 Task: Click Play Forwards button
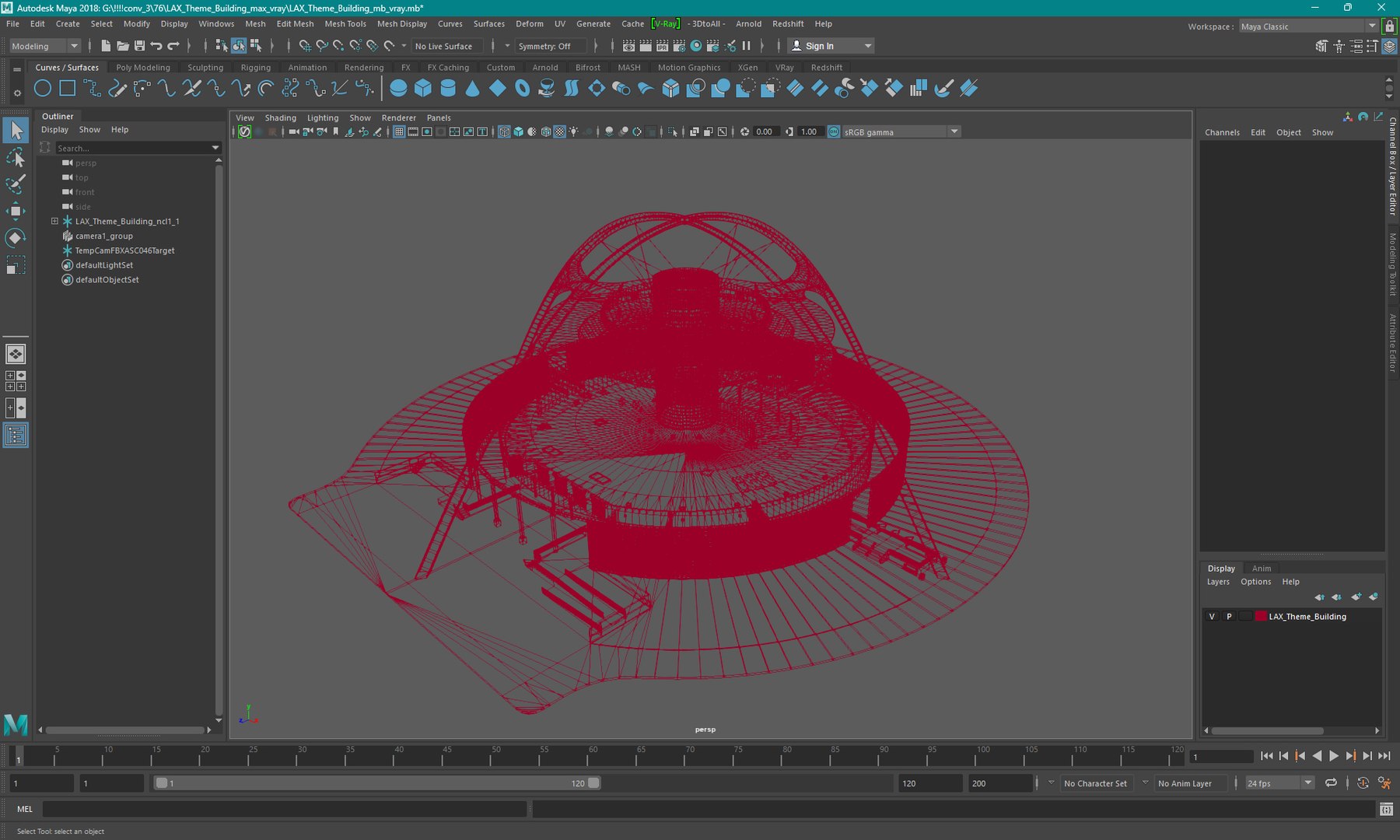pyautogui.click(x=1333, y=756)
